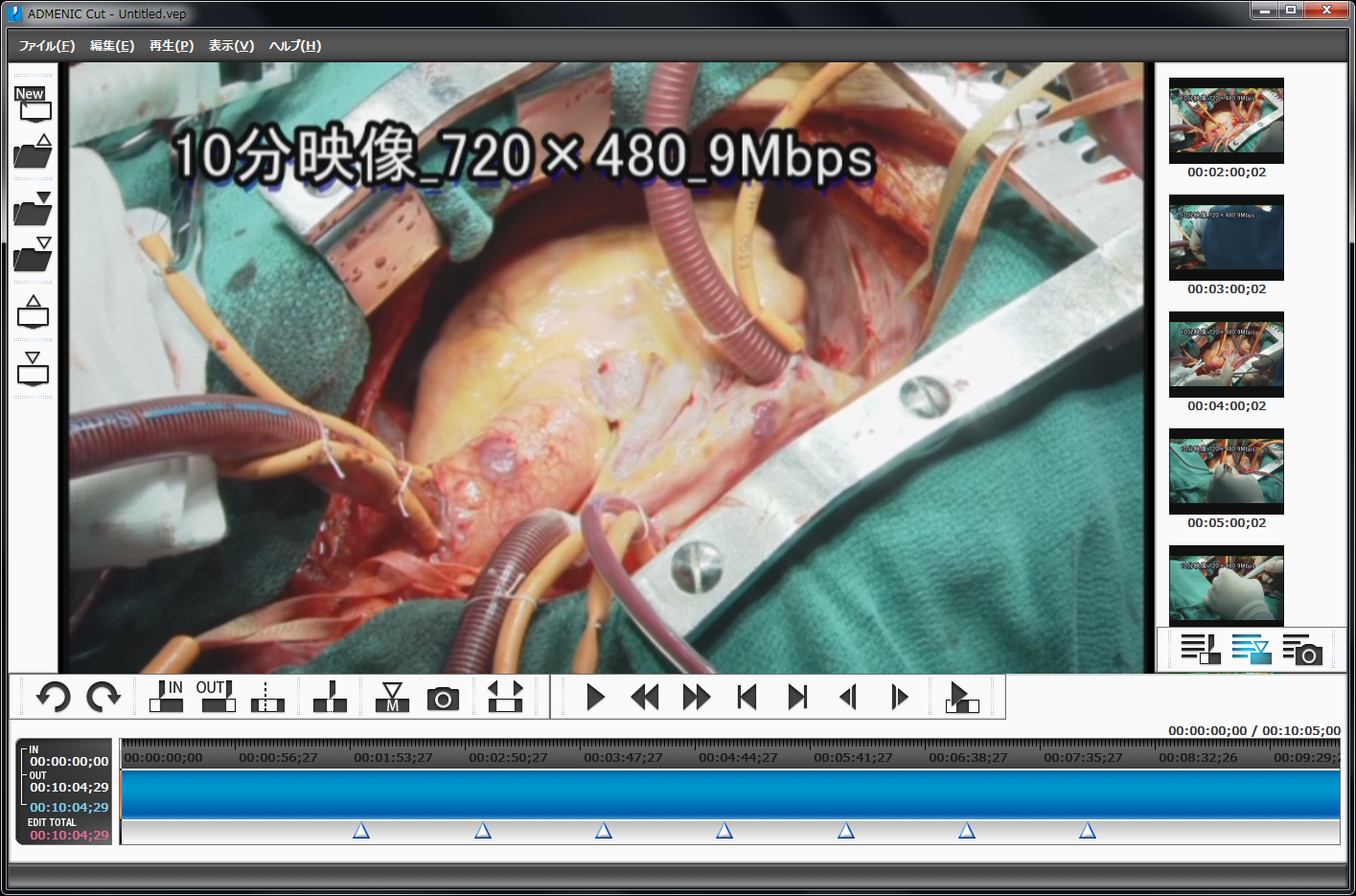
Task: Open the ファイル(F) menu
Action: point(46,46)
